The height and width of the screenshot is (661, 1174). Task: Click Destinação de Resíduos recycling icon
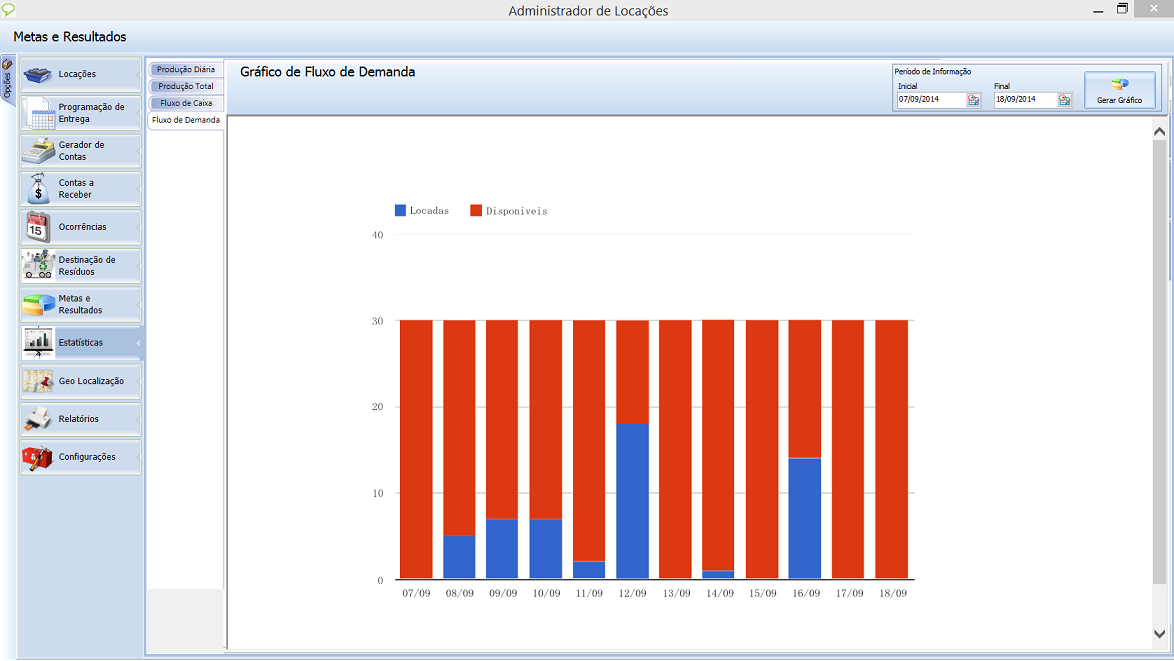[x=38, y=265]
